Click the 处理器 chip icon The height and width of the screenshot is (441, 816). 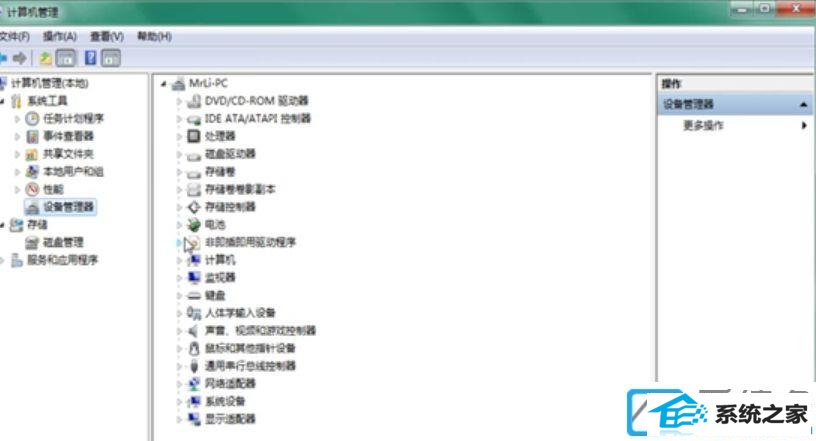click(x=194, y=136)
